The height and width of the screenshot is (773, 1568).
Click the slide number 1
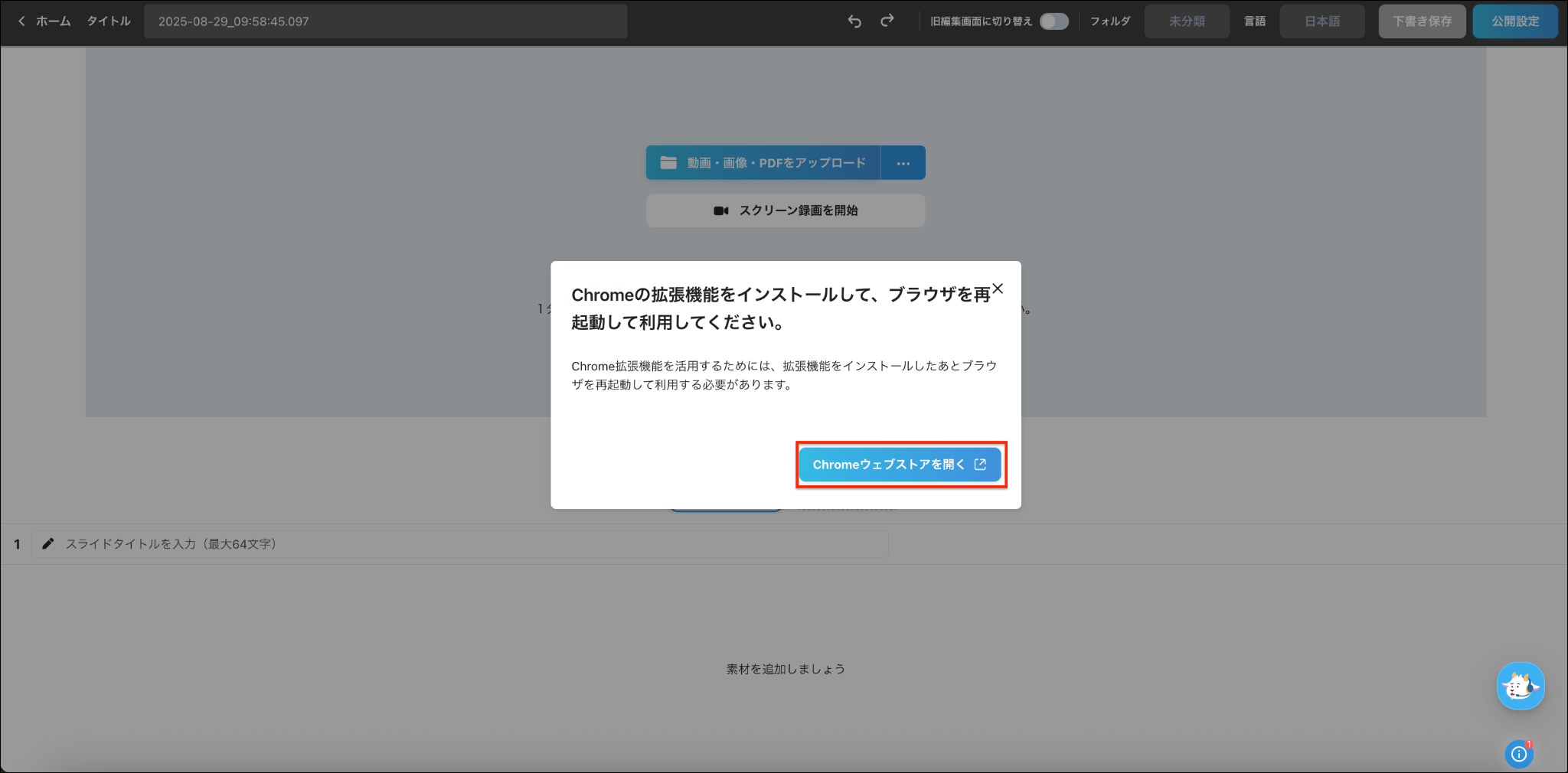[17, 544]
